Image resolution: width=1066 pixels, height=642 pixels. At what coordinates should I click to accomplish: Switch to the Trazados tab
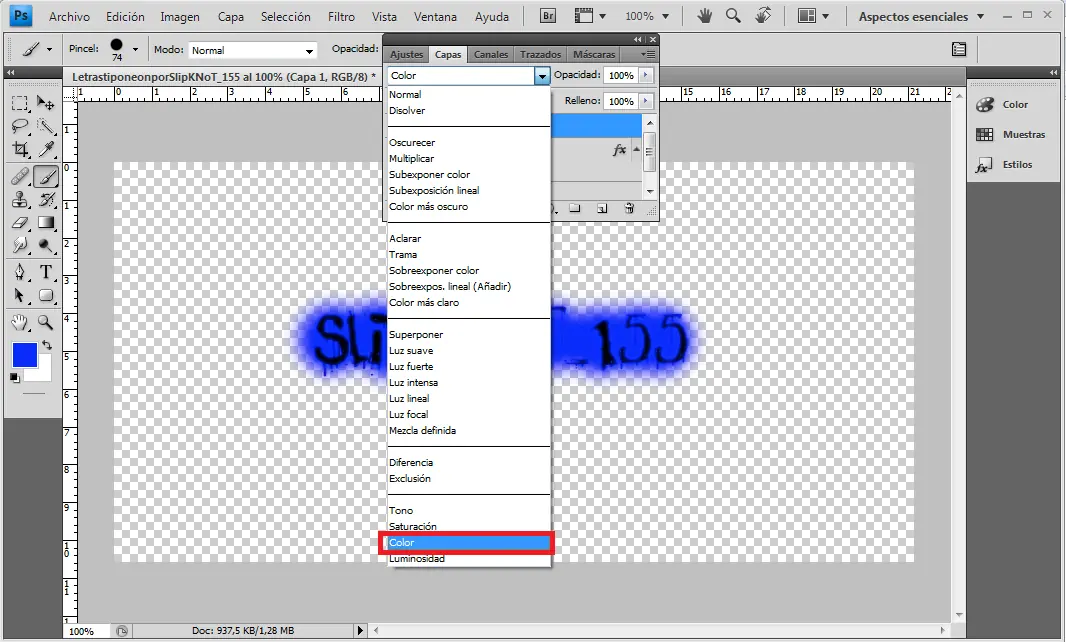click(x=540, y=54)
